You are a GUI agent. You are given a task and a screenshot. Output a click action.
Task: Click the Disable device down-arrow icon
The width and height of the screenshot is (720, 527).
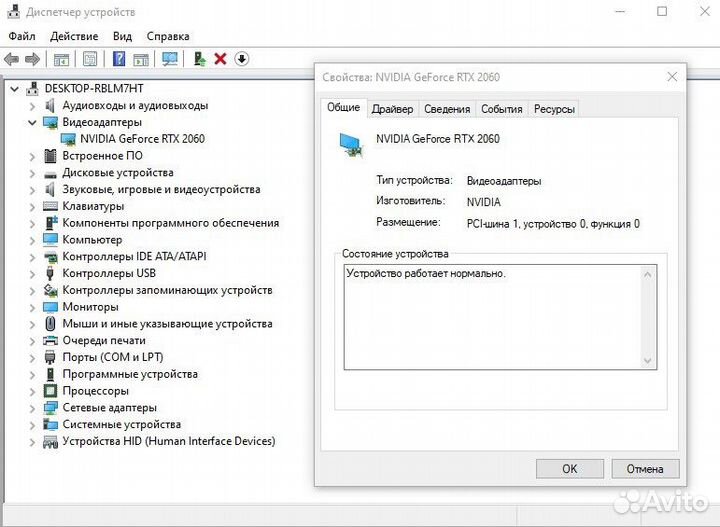click(x=242, y=59)
